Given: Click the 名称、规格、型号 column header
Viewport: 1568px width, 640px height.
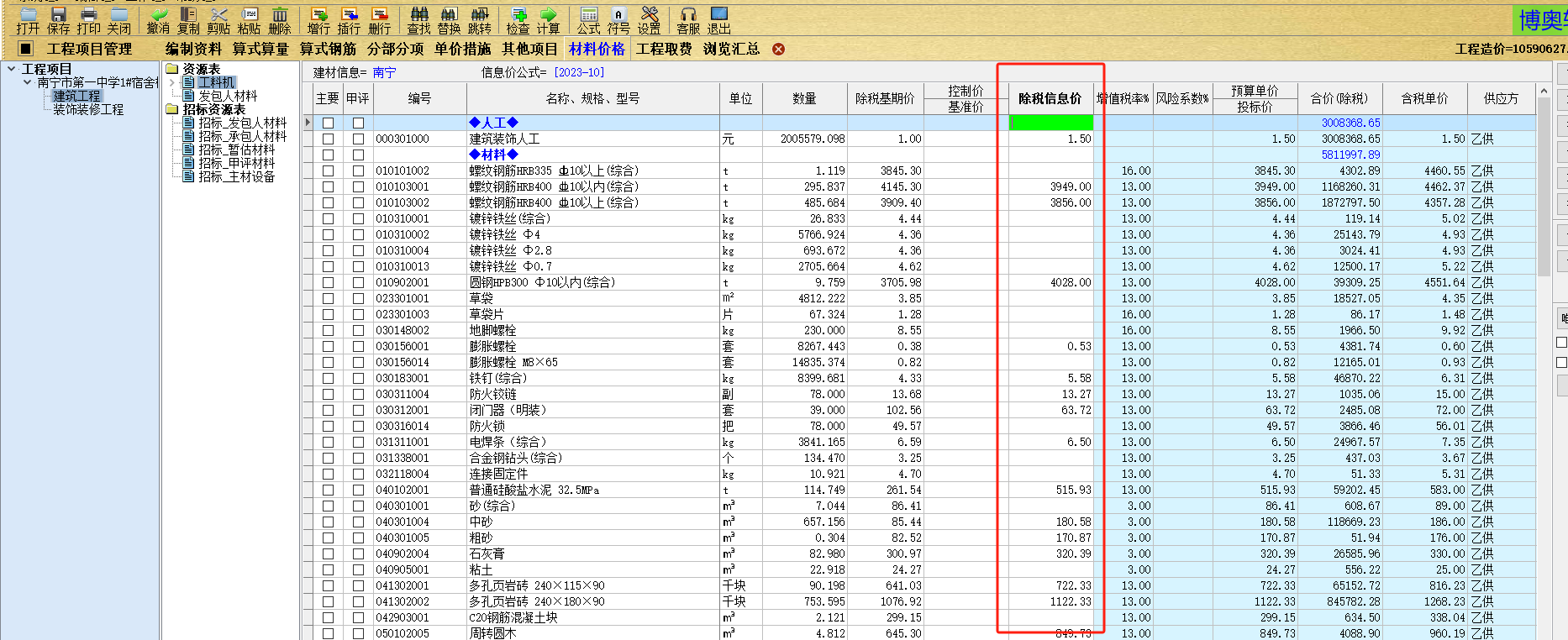Looking at the screenshot, I should pos(592,98).
